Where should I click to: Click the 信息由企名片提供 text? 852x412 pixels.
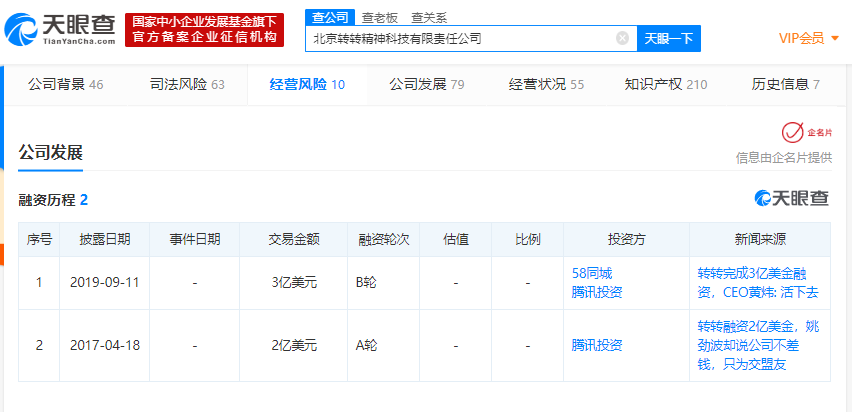coord(784,158)
